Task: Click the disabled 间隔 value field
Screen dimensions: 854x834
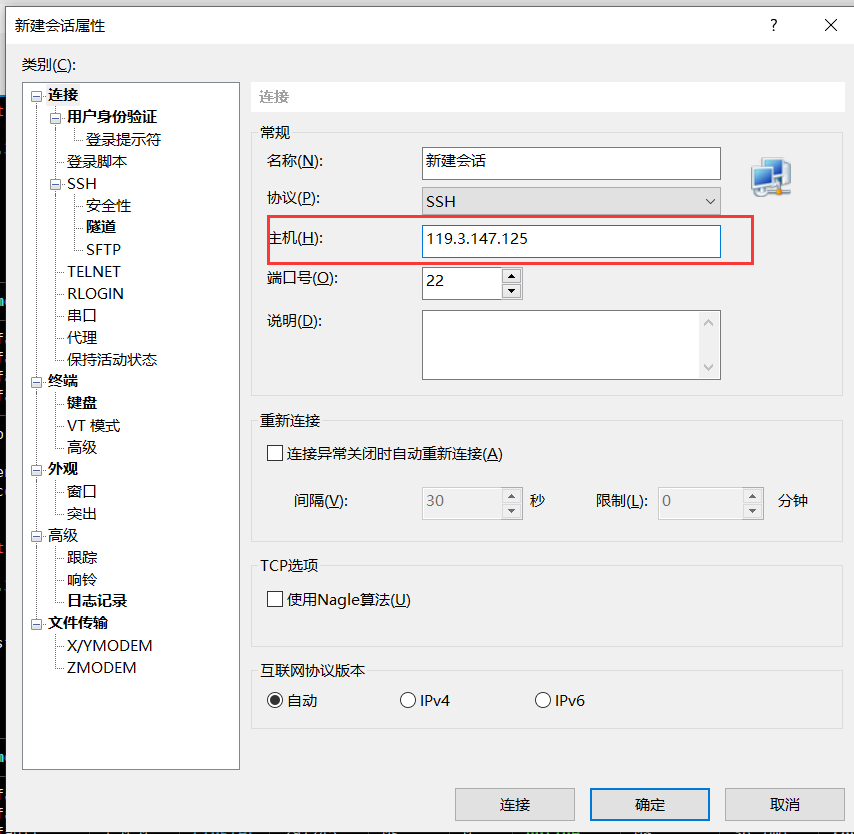Action: pos(462,503)
